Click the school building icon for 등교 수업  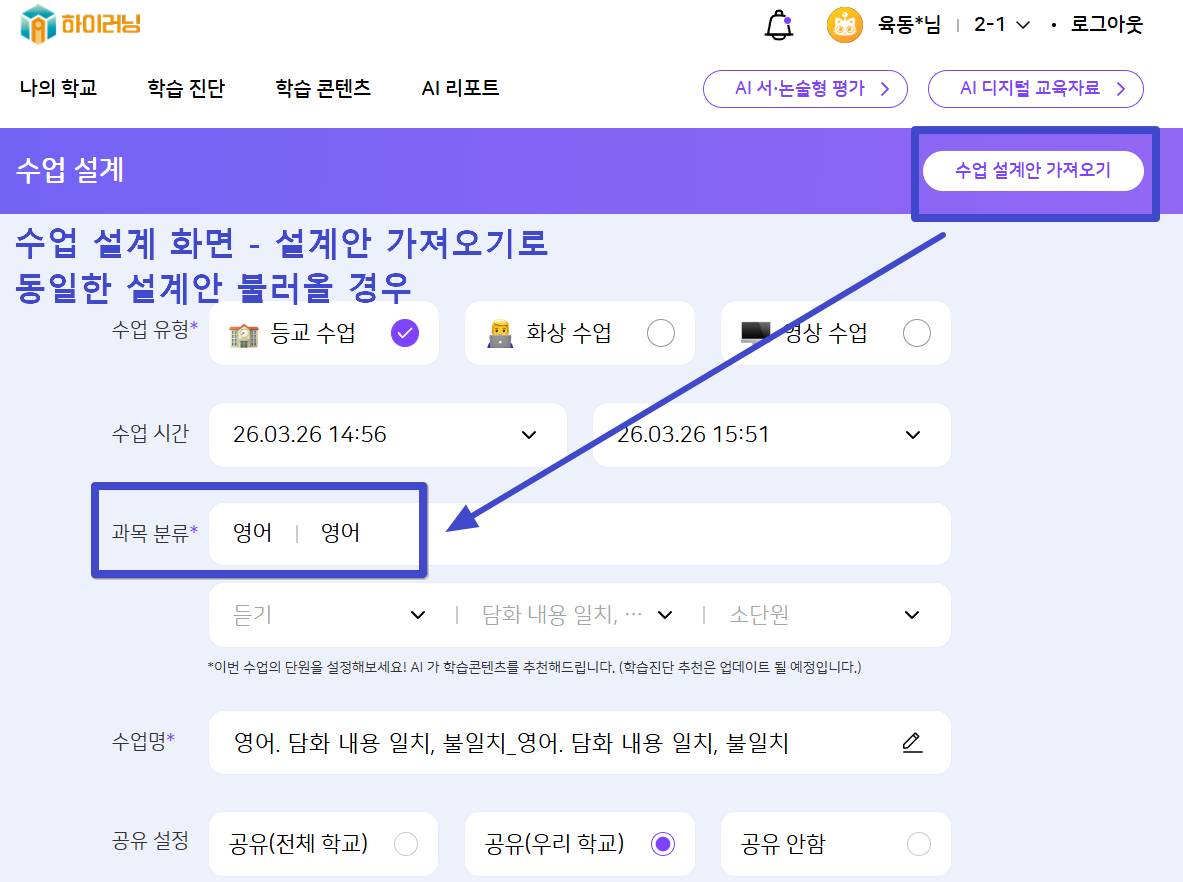[243, 334]
